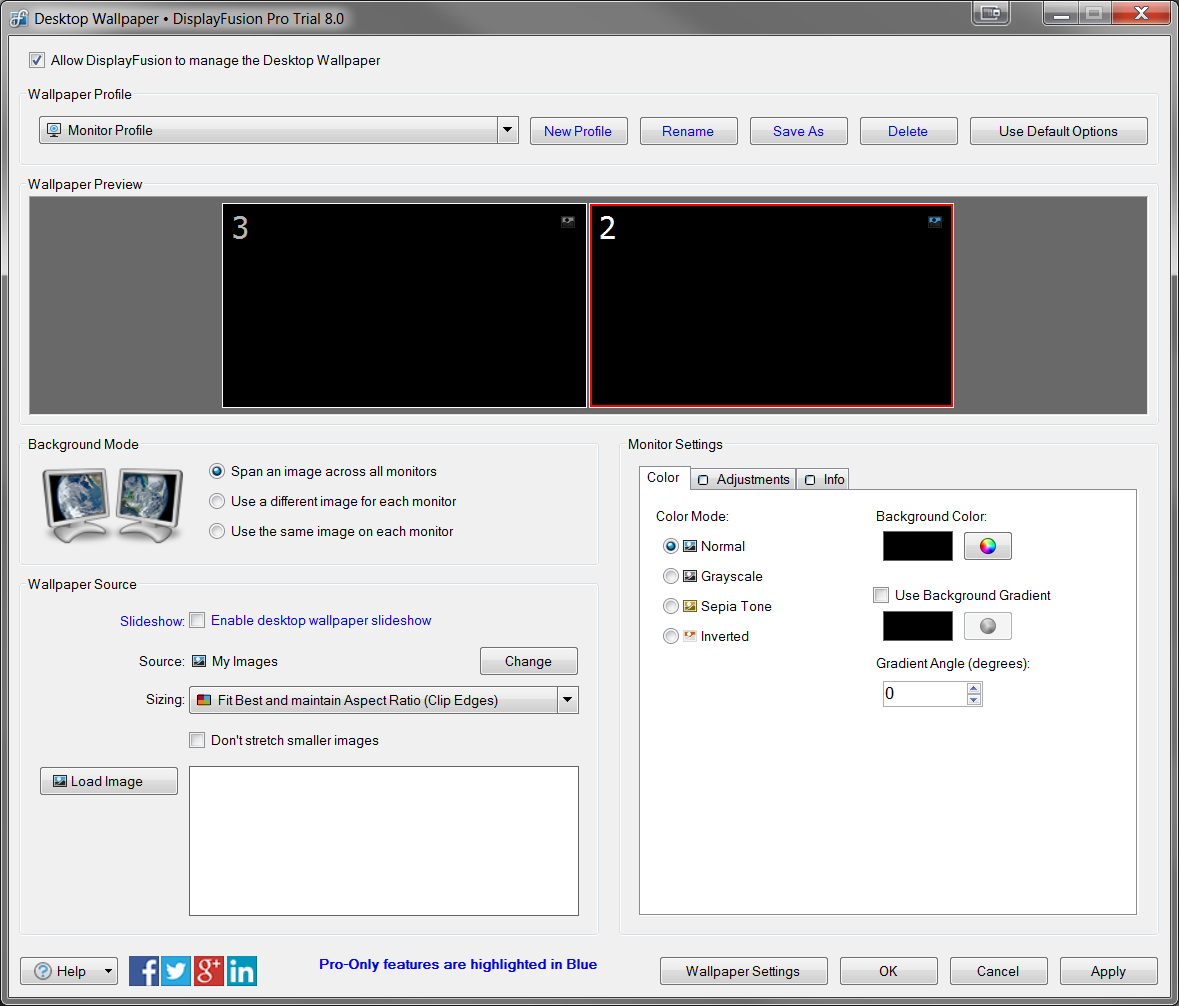
Task: Click the background color picker wheel button
Action: tap(987, 546)
